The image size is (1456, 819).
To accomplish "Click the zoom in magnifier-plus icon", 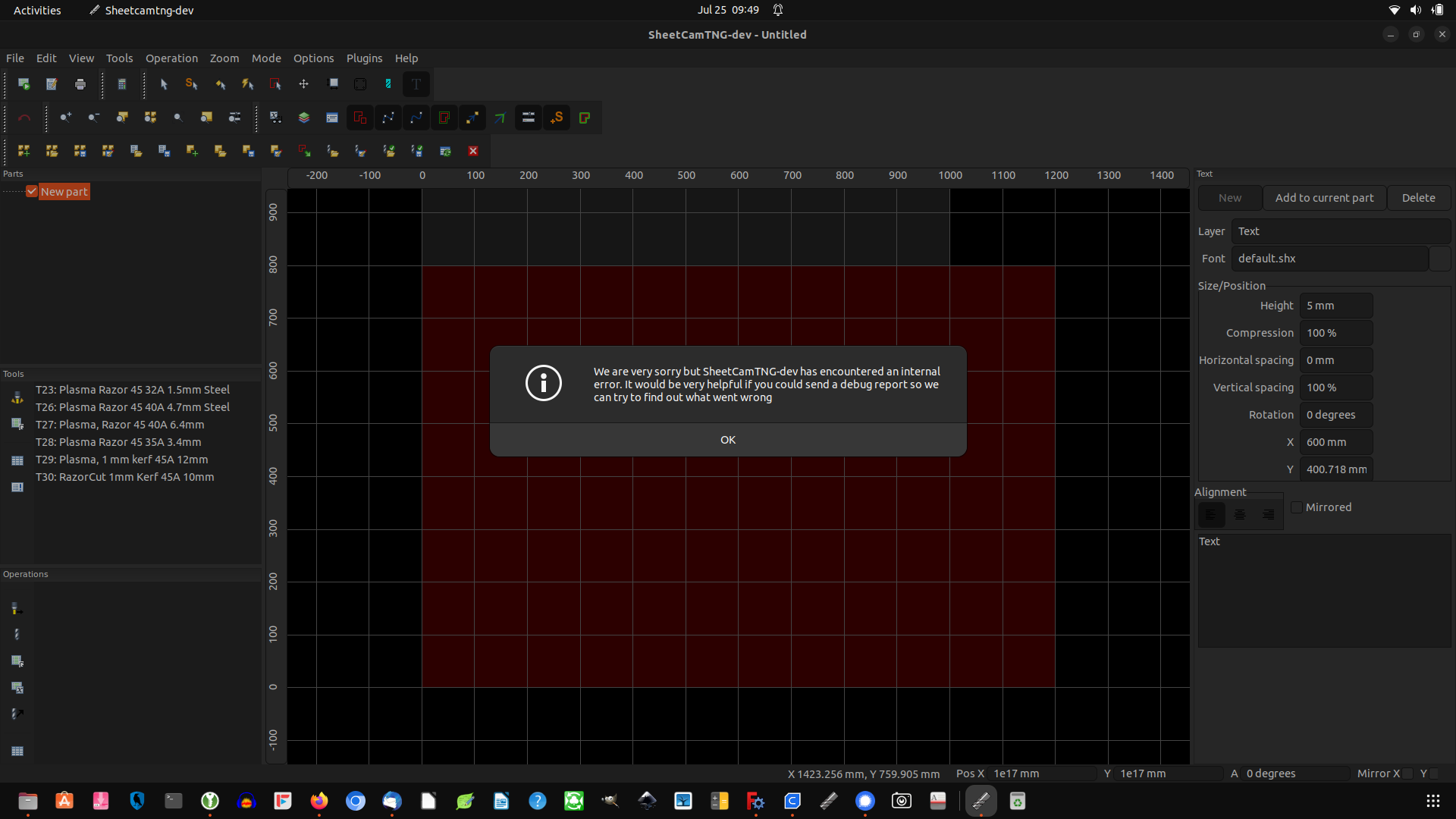I will click(x=66, y=118).
